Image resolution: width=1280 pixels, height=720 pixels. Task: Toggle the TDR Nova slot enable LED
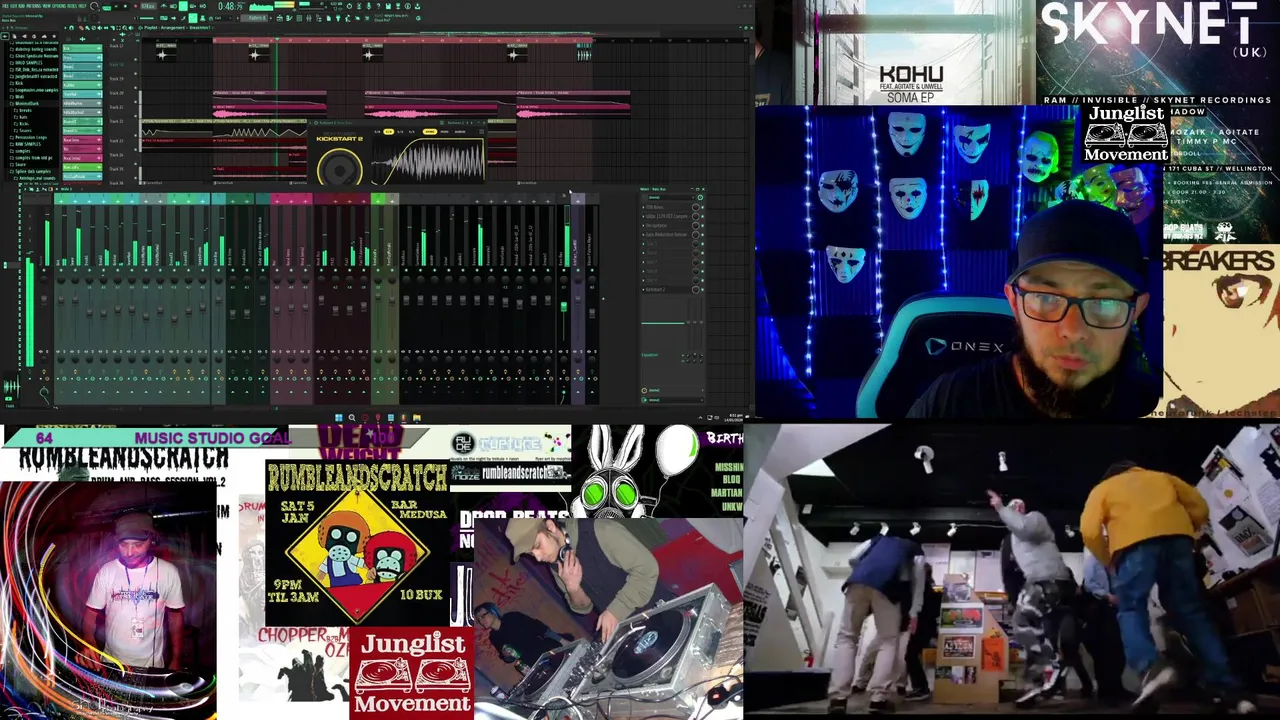[x=702, y=207]
